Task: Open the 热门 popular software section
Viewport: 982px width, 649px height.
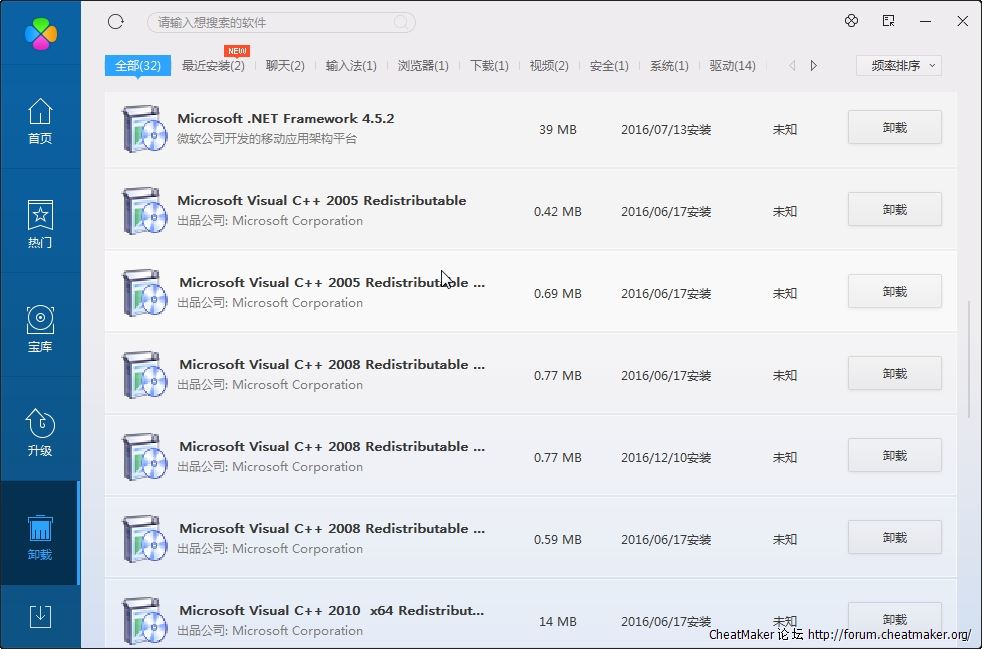Action: 40,225
